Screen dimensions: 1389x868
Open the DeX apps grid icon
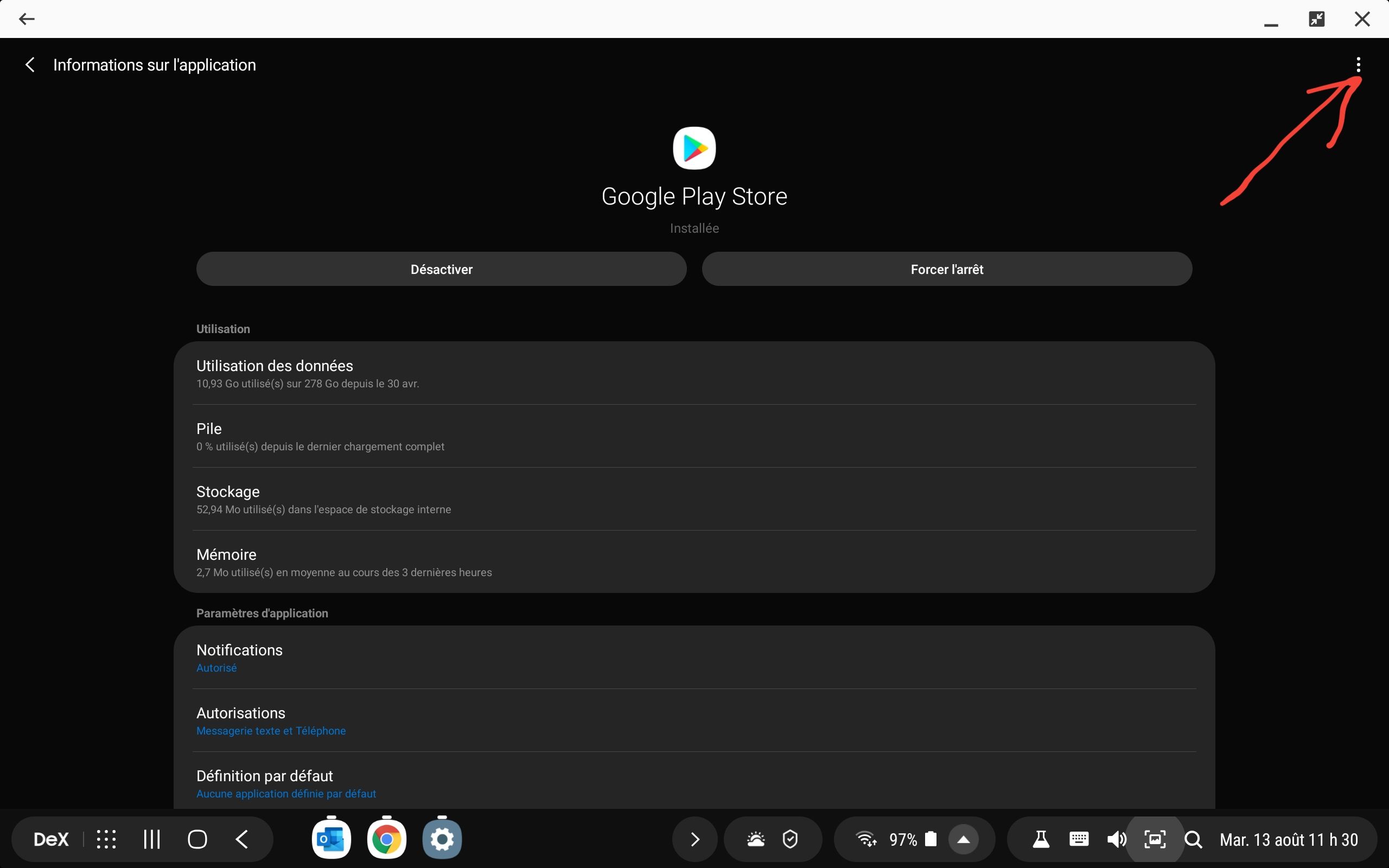click(x=106, y=839)
